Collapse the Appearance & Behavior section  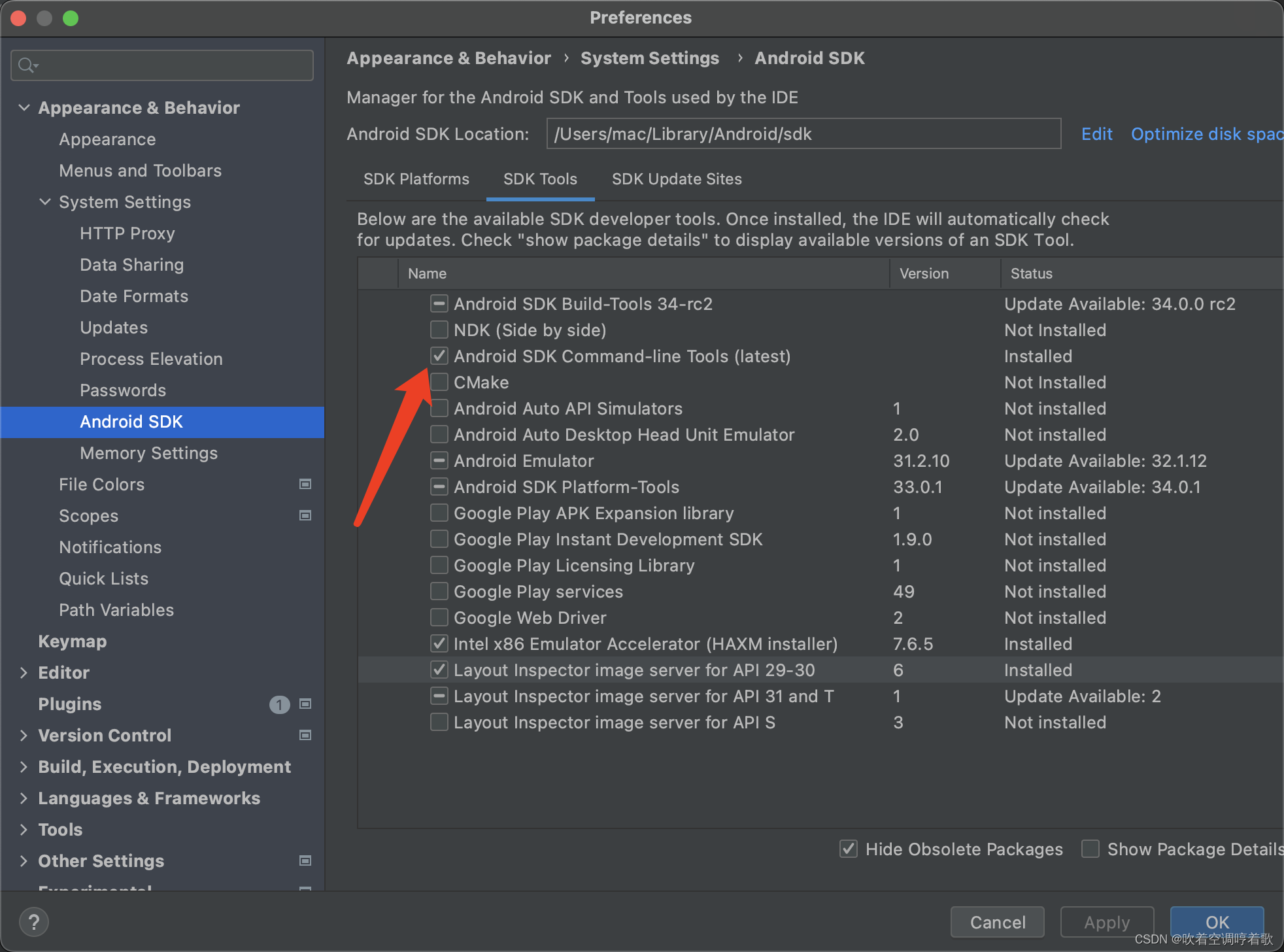point(24,108)
